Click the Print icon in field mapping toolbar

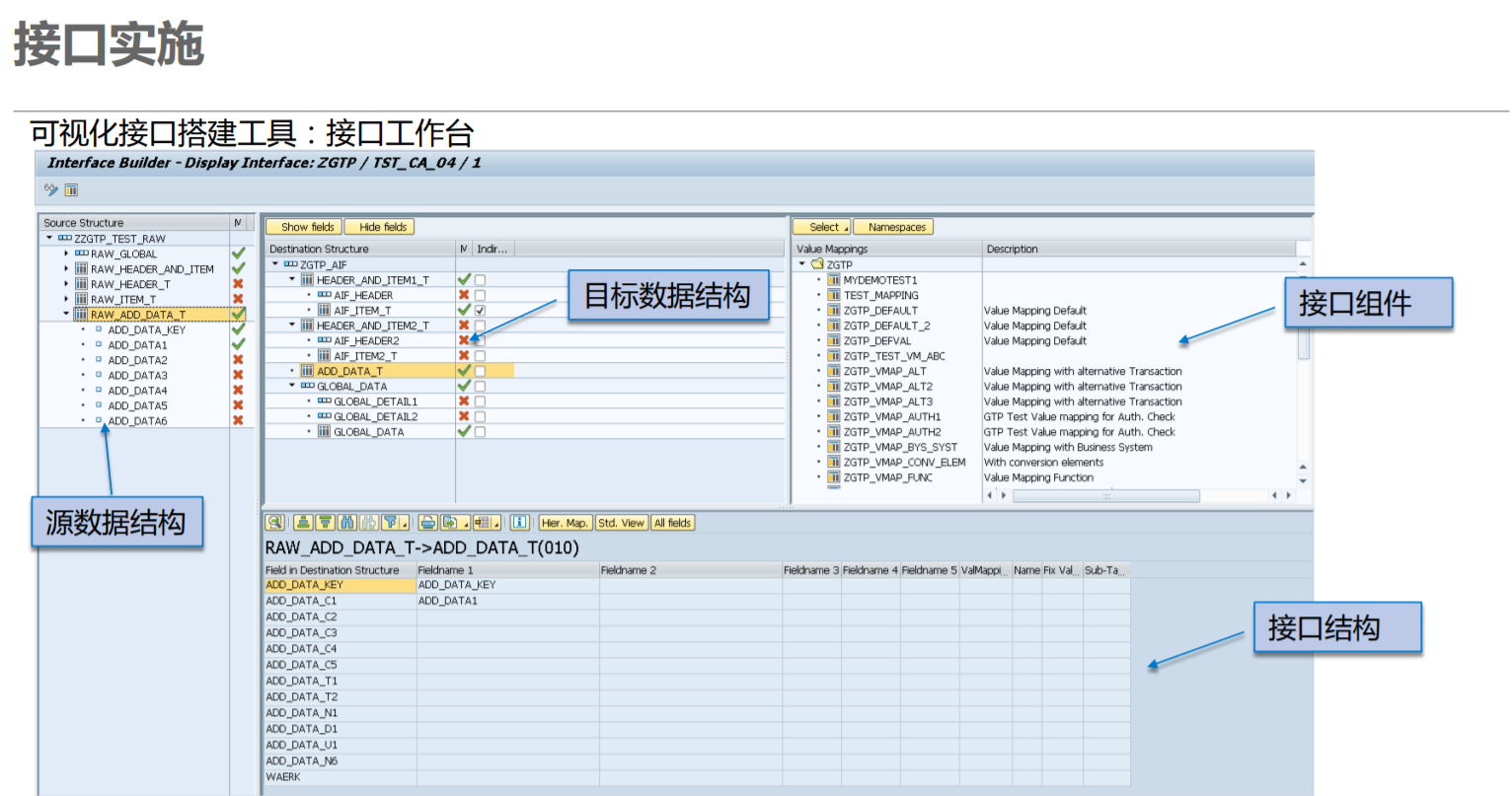click(x=426, y=523)
